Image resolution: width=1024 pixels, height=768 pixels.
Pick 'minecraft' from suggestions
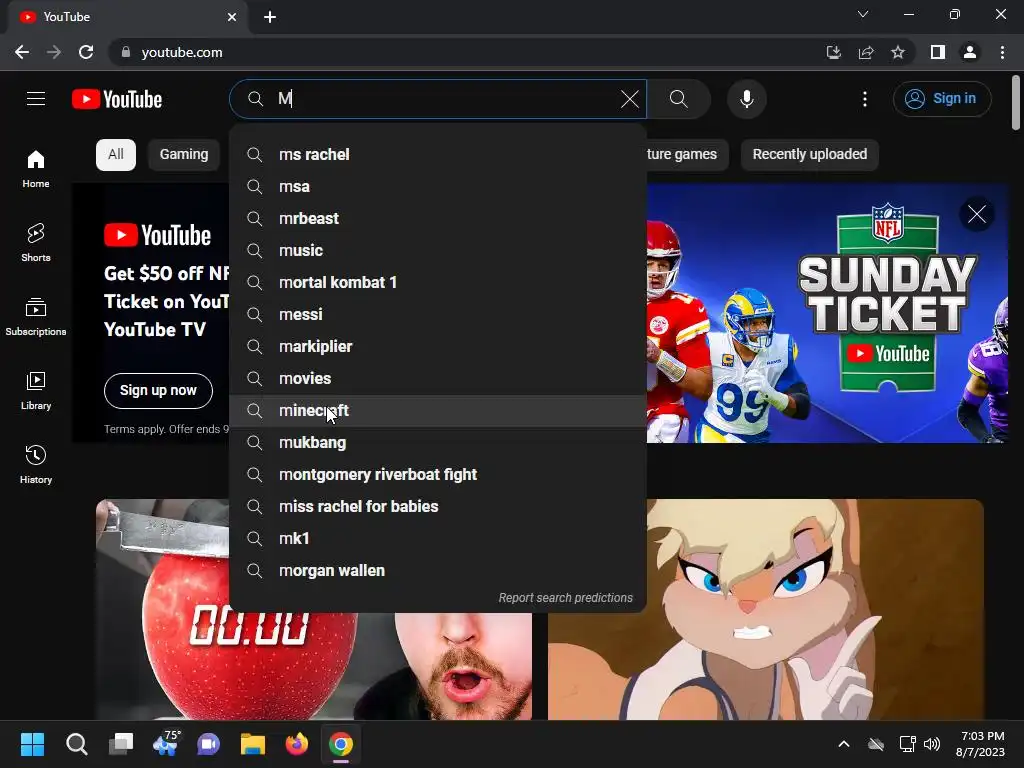click(x=438, y=411)
